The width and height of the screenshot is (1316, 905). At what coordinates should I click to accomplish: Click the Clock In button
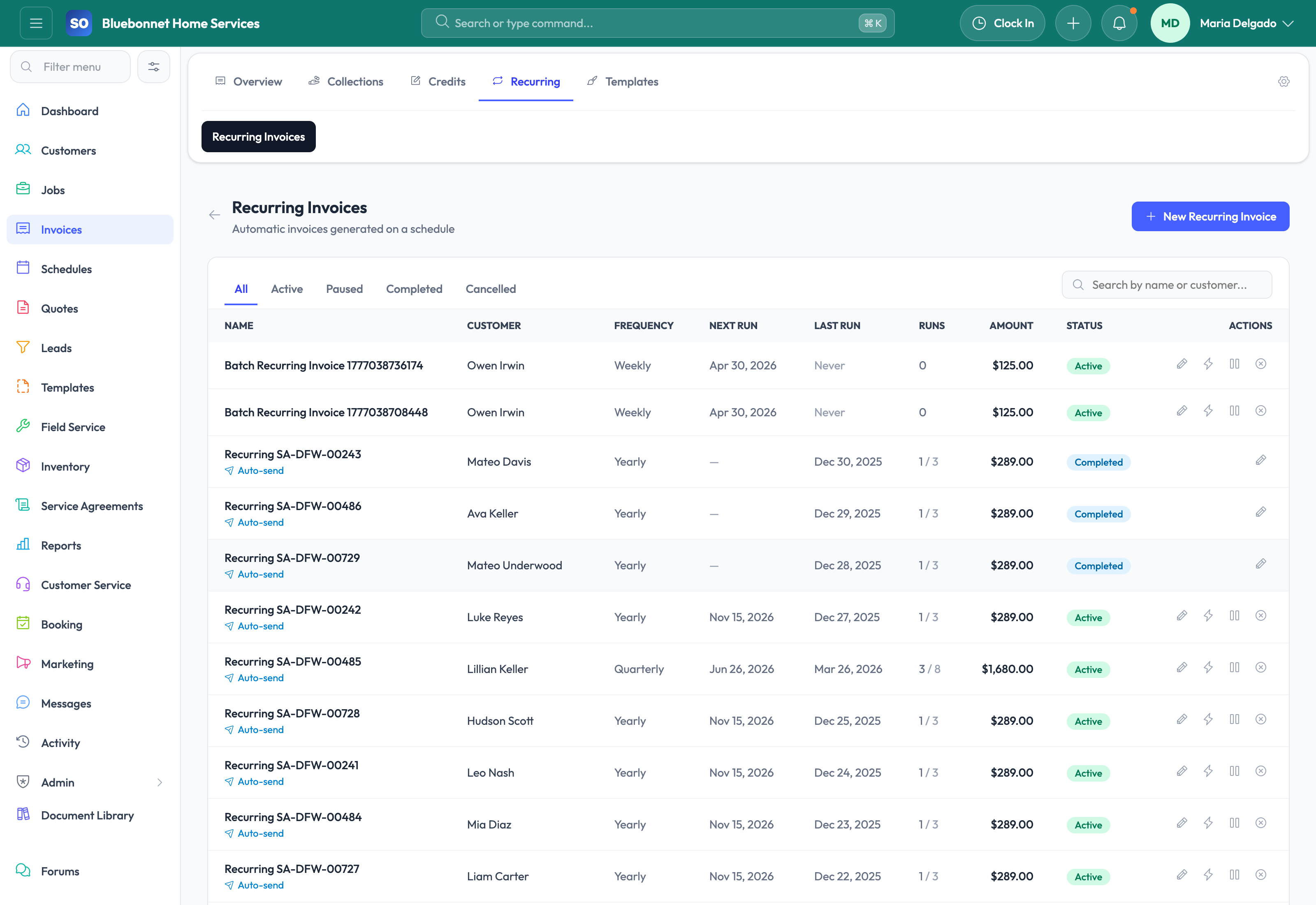(x=1002, y=23)
